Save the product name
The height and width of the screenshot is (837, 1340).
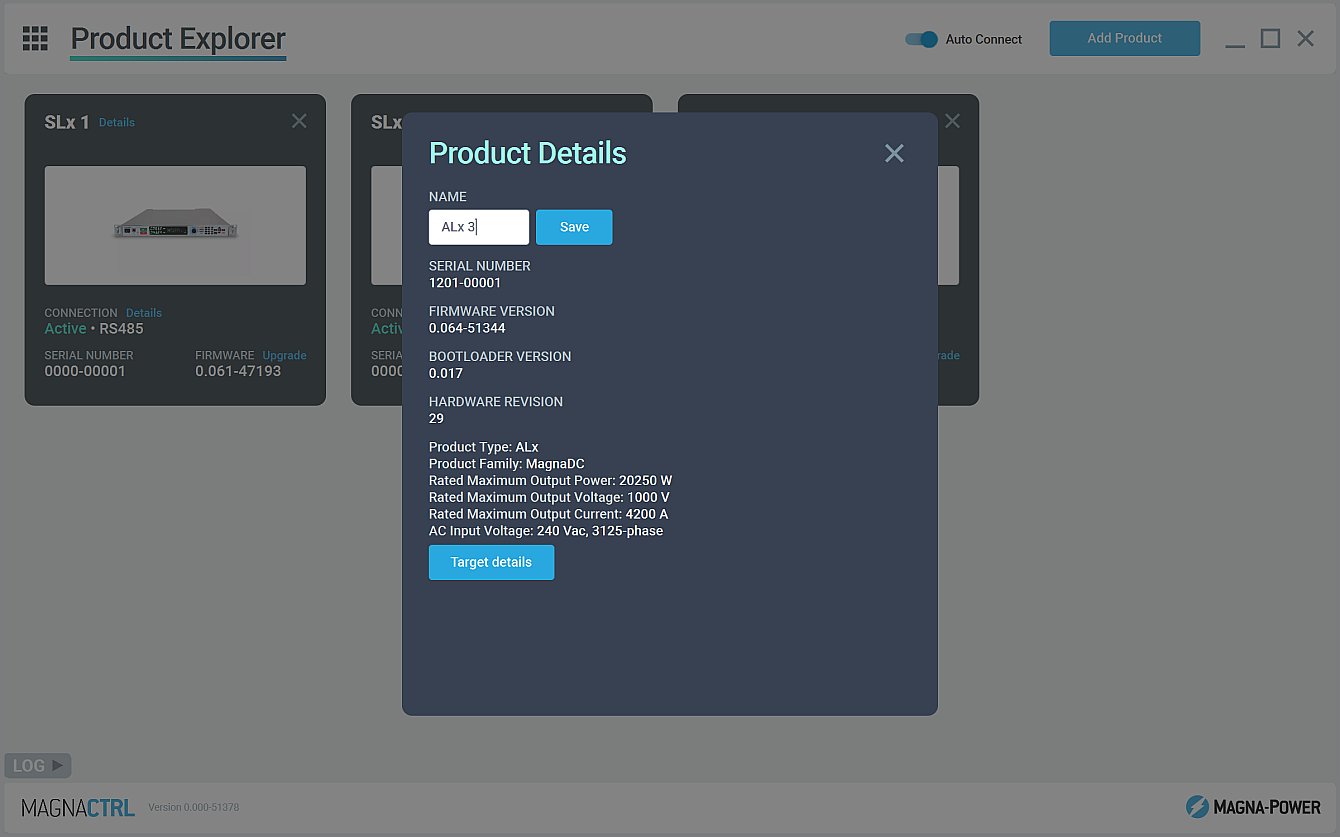(x=574, y=227)
